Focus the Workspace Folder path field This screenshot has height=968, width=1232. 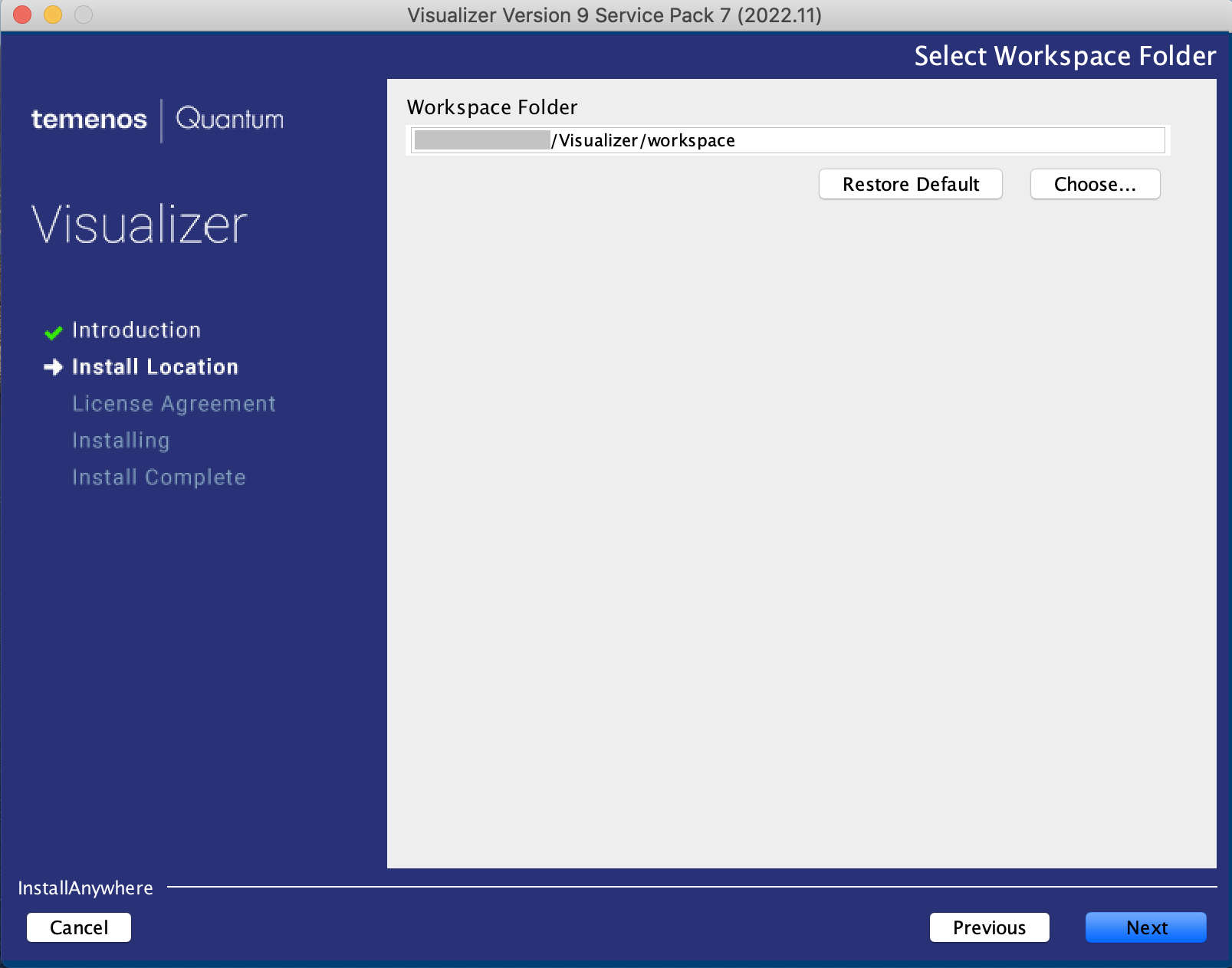point(787,140)
